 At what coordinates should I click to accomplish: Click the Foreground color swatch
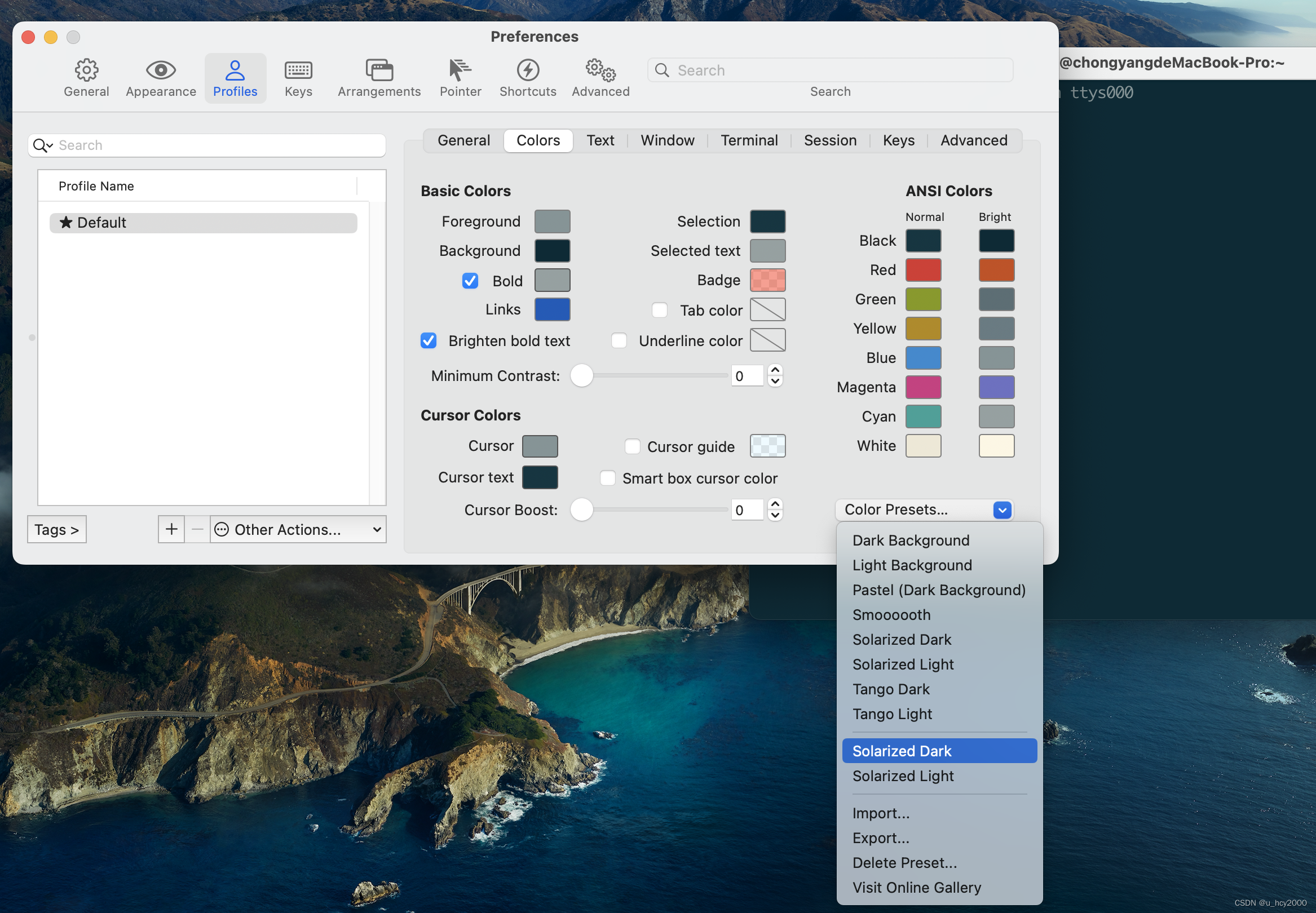pyautogui.click(x=552, y=221)
